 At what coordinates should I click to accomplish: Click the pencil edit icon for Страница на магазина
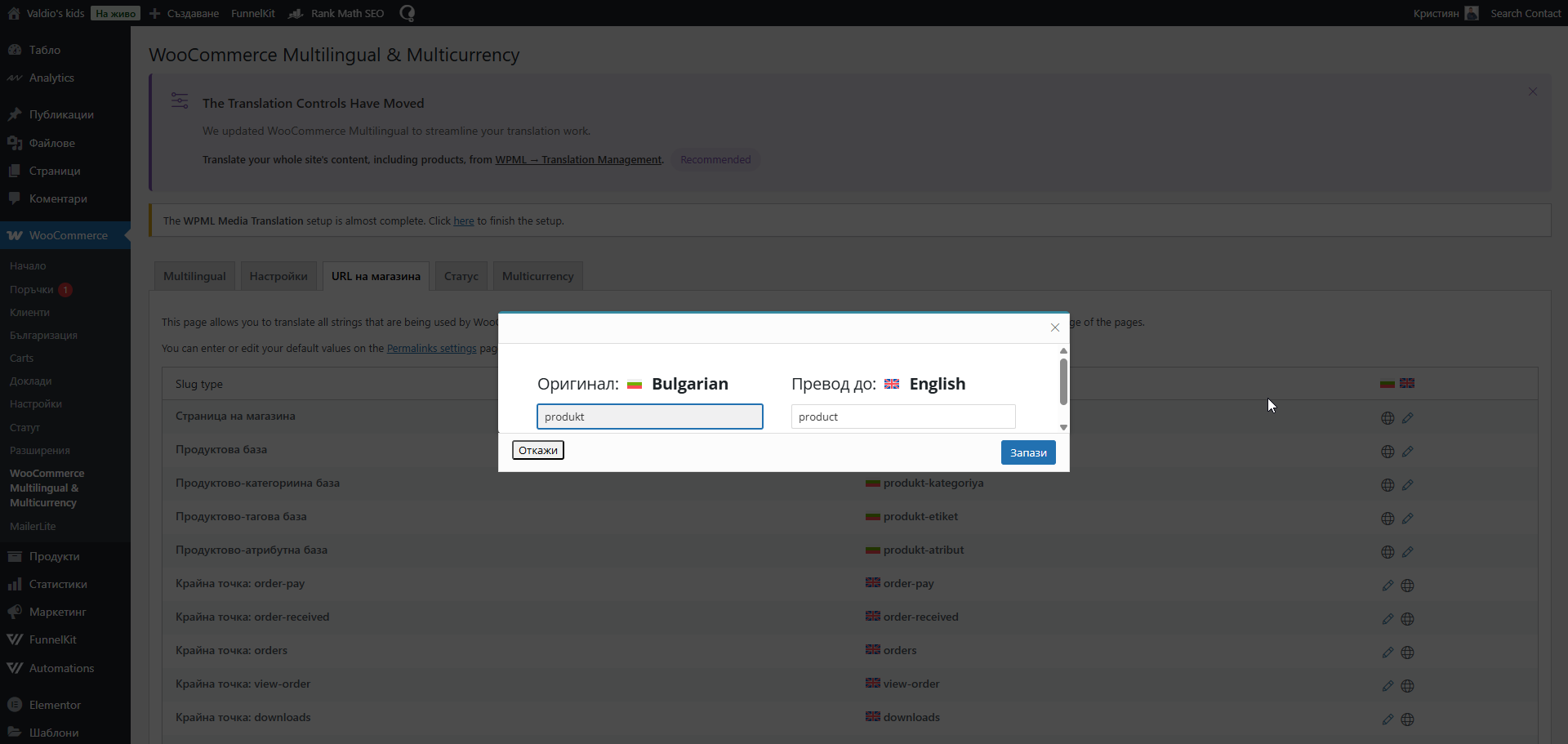1407,418
